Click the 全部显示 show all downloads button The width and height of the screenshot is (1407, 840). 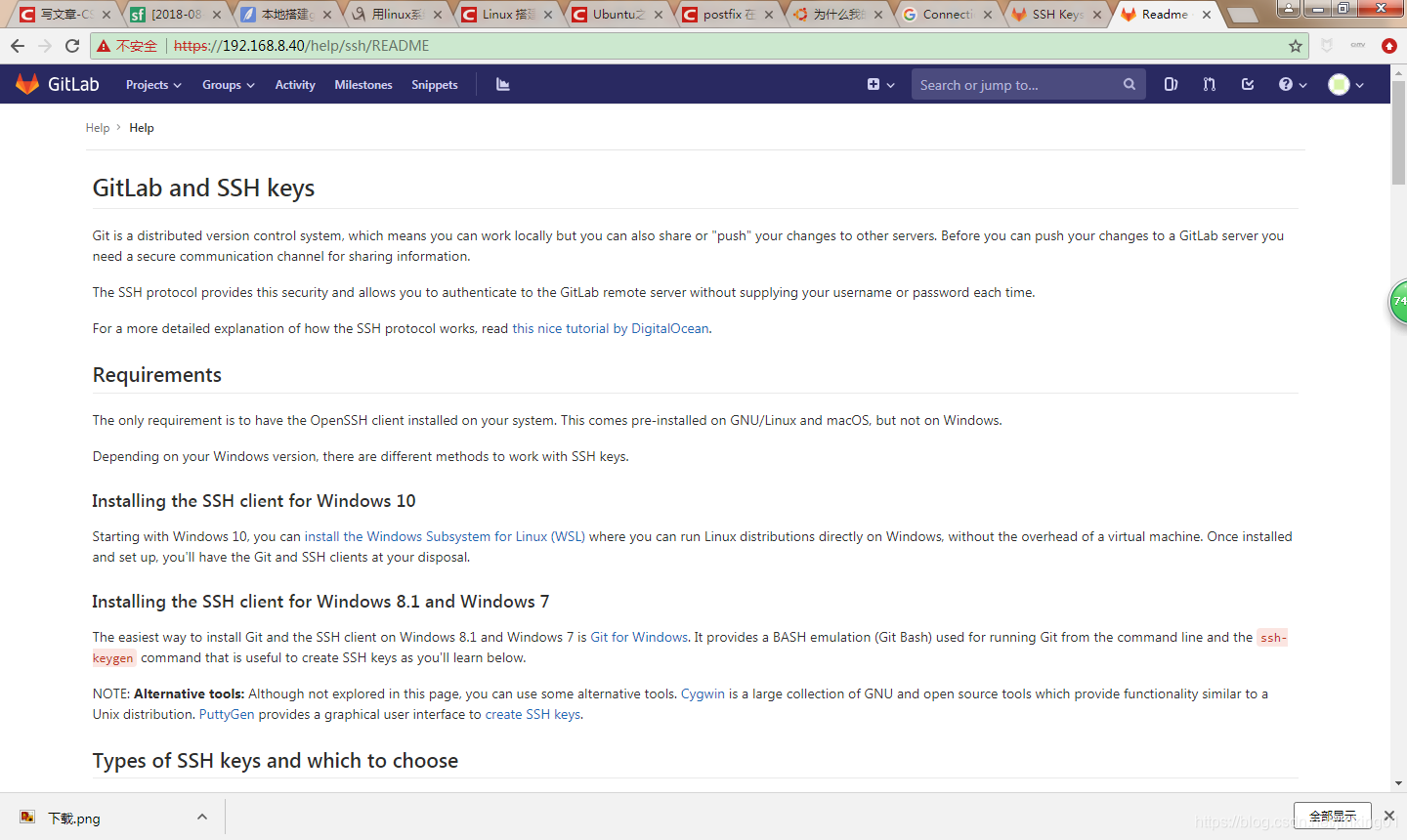(x=1333, y=816)
